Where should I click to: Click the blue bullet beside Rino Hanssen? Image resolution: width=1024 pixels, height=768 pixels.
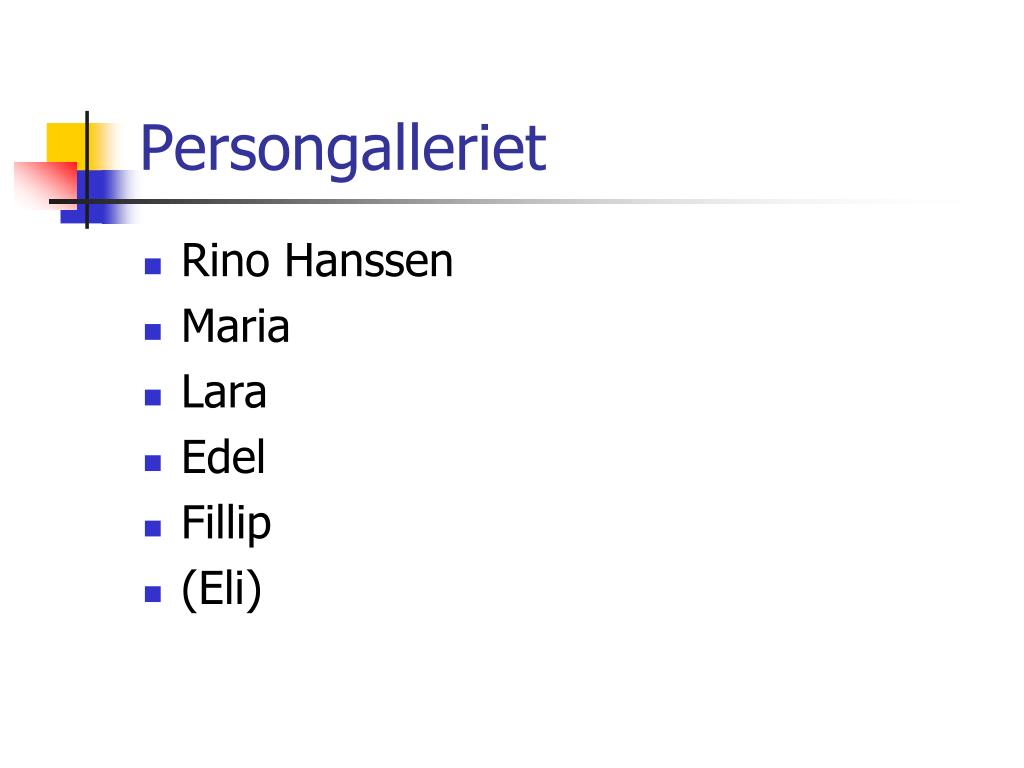point(153,266)
